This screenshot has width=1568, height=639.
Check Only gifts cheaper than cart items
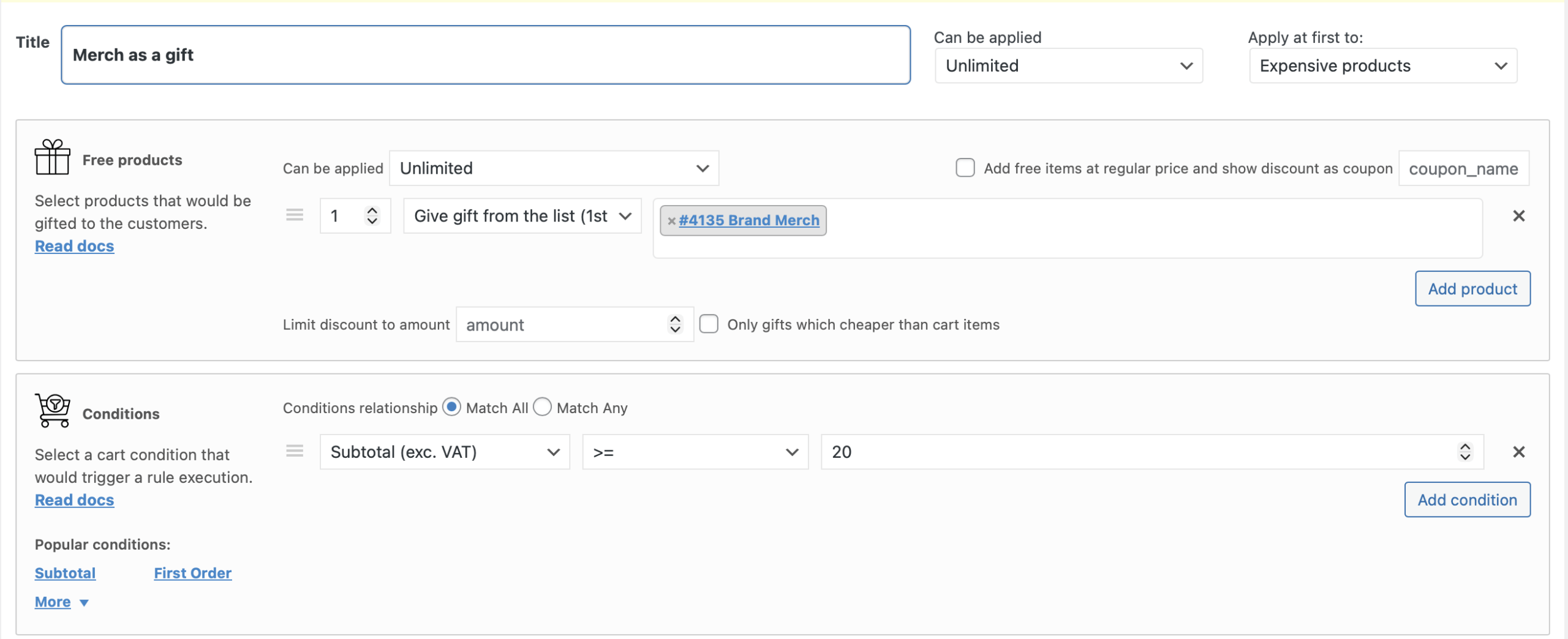[709, 324]
